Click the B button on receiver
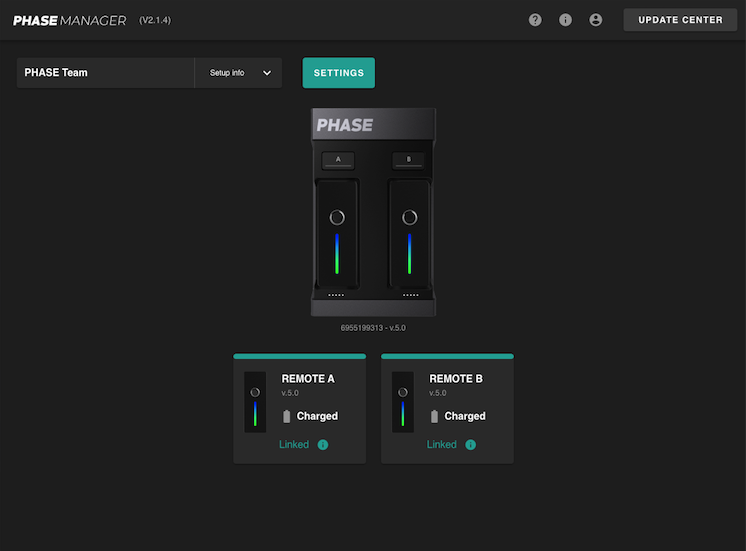746x551 pixels. [408, 160]
